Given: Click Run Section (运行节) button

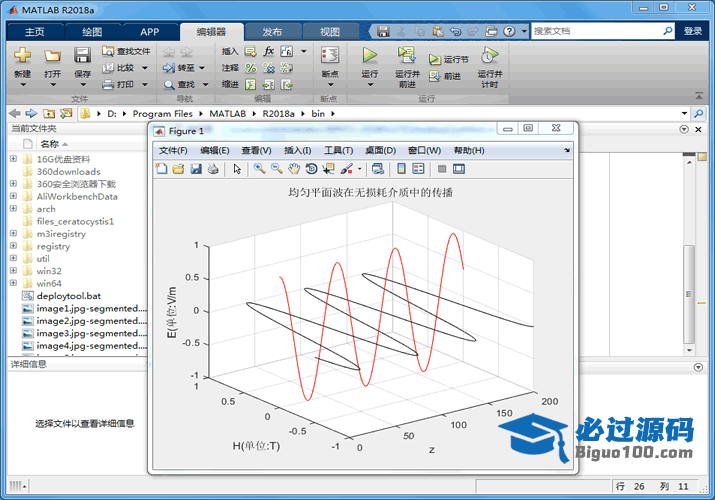Looking at the screenshot, I should 449,59.
